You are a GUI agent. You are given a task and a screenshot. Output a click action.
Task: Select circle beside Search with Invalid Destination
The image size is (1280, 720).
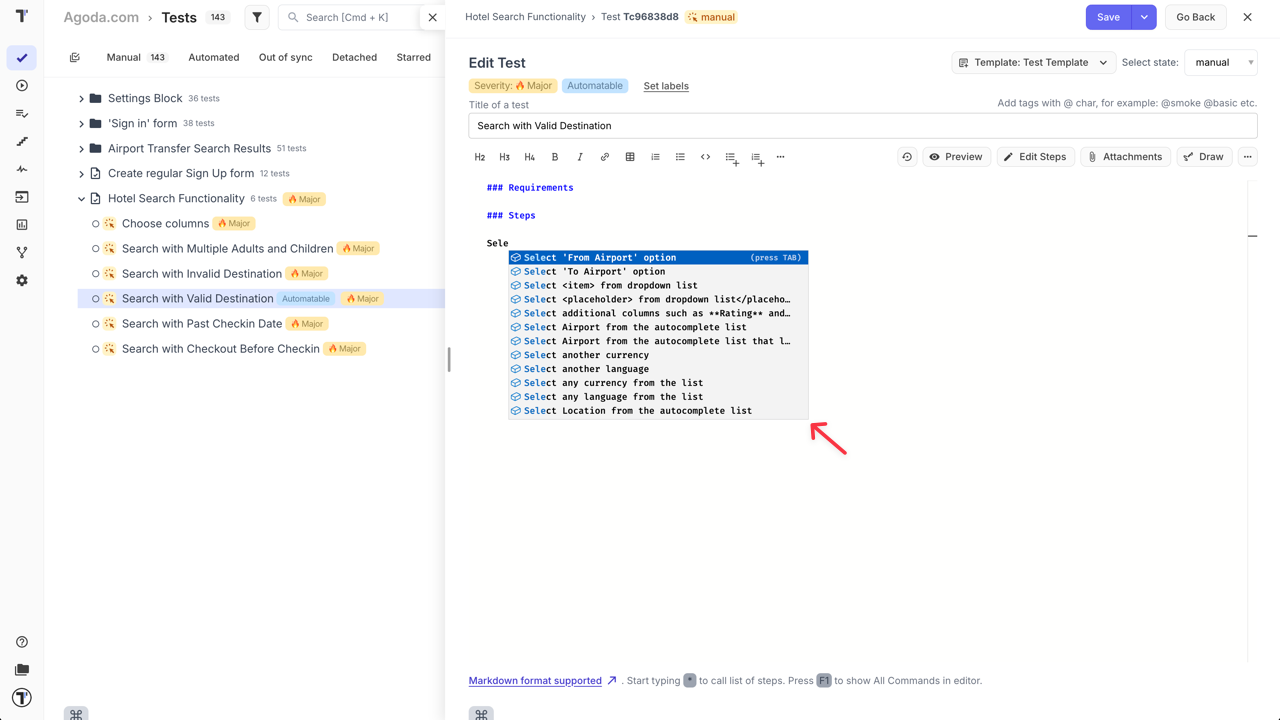tap(96, 274)
